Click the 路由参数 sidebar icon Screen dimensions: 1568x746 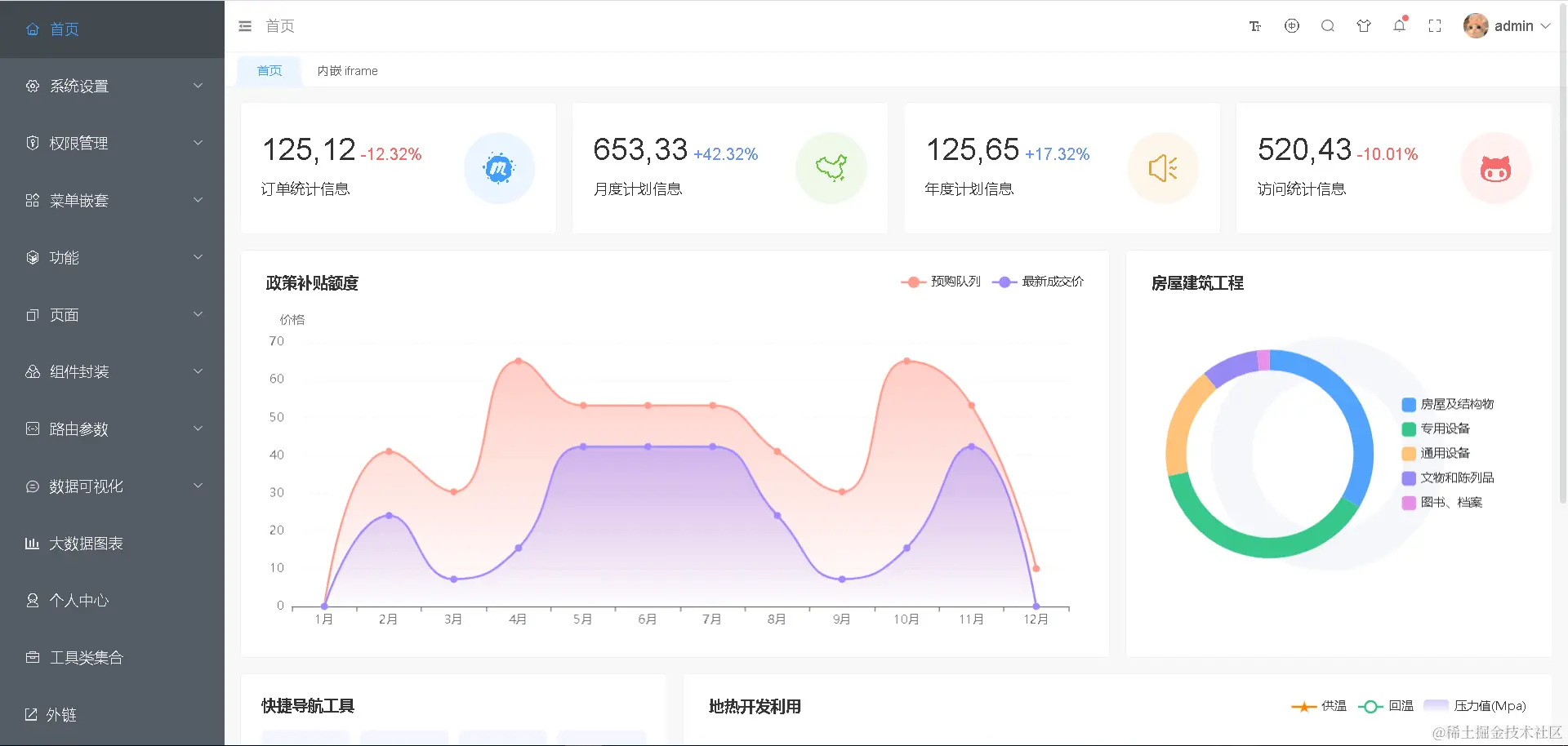click(33, 429)
